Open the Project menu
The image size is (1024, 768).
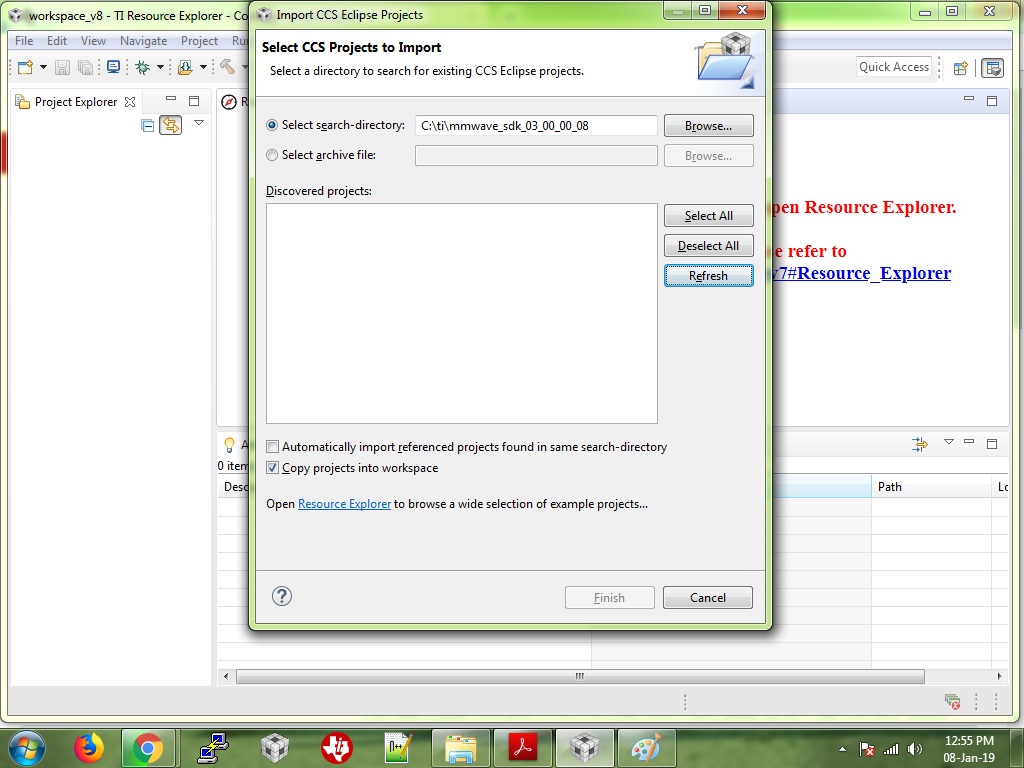(199, 40)
